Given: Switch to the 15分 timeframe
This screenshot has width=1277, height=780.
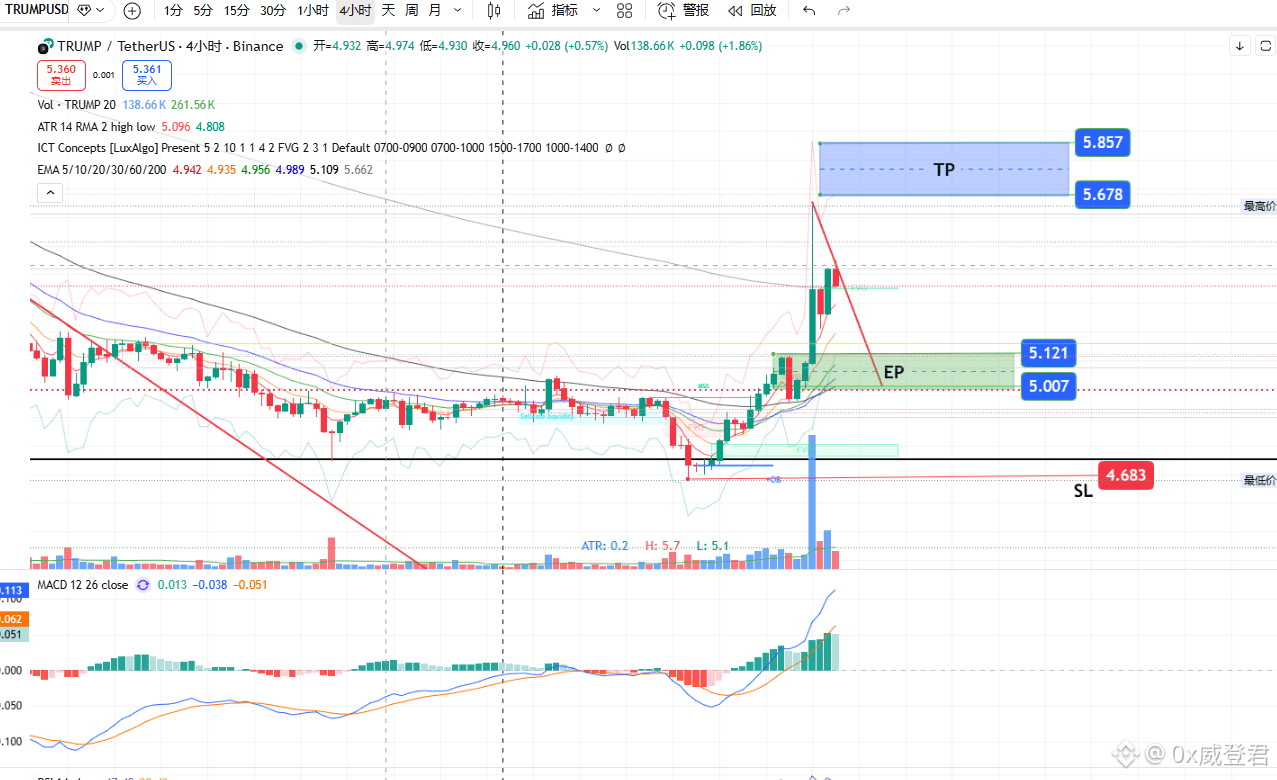Looking at the screenshot, I should (x=237, y=11).
